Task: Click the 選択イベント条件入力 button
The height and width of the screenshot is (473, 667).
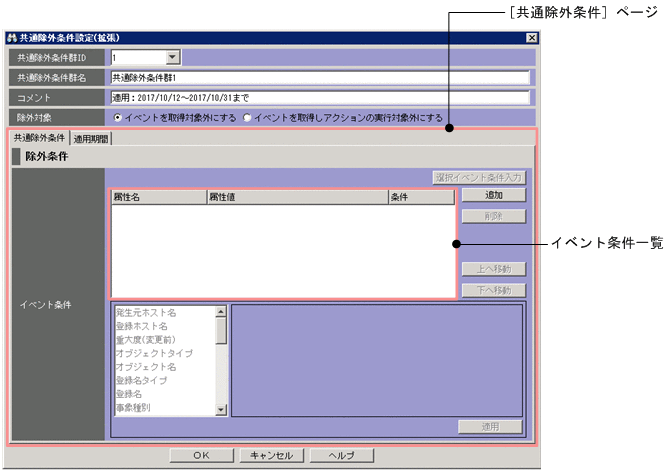Action: pos(479,177)
